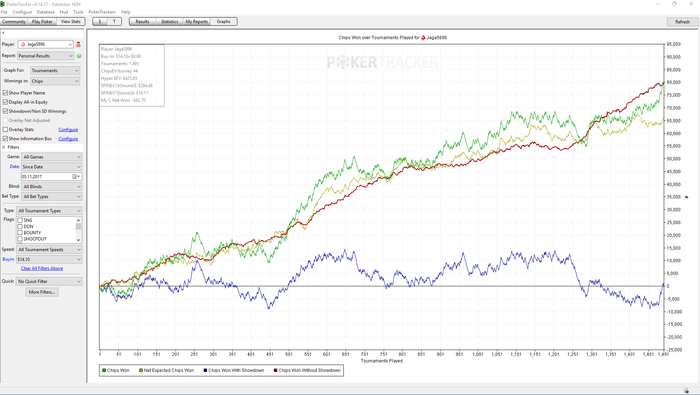This screenshot has height=395, width=700.
Task: Uncheck Show Information Box
Action: click(5, 138)
